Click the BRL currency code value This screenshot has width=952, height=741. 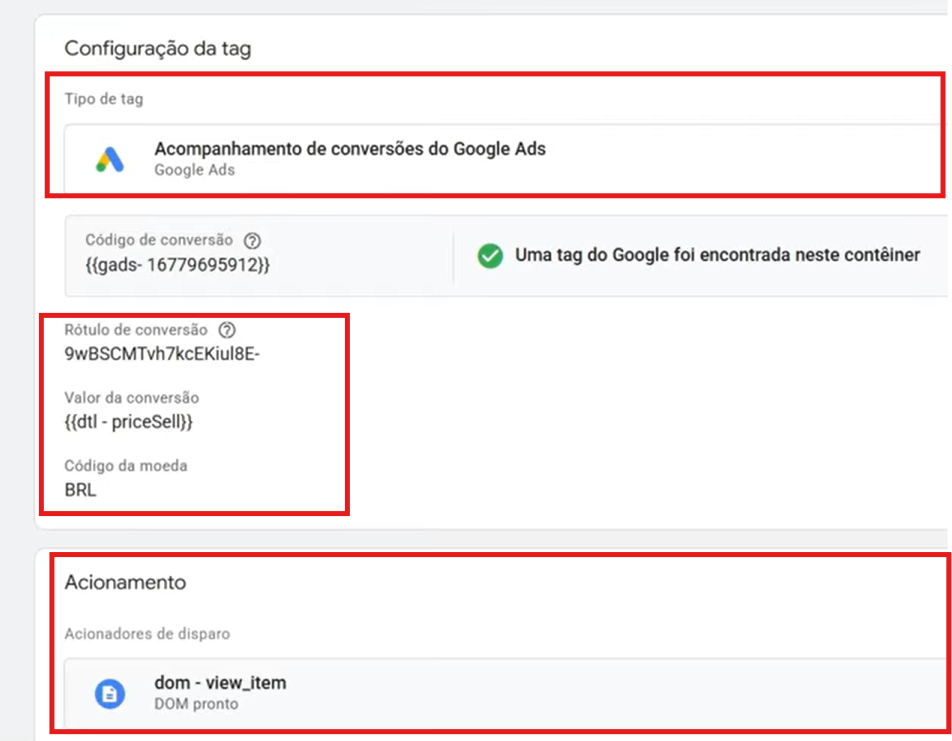point(80,490)
